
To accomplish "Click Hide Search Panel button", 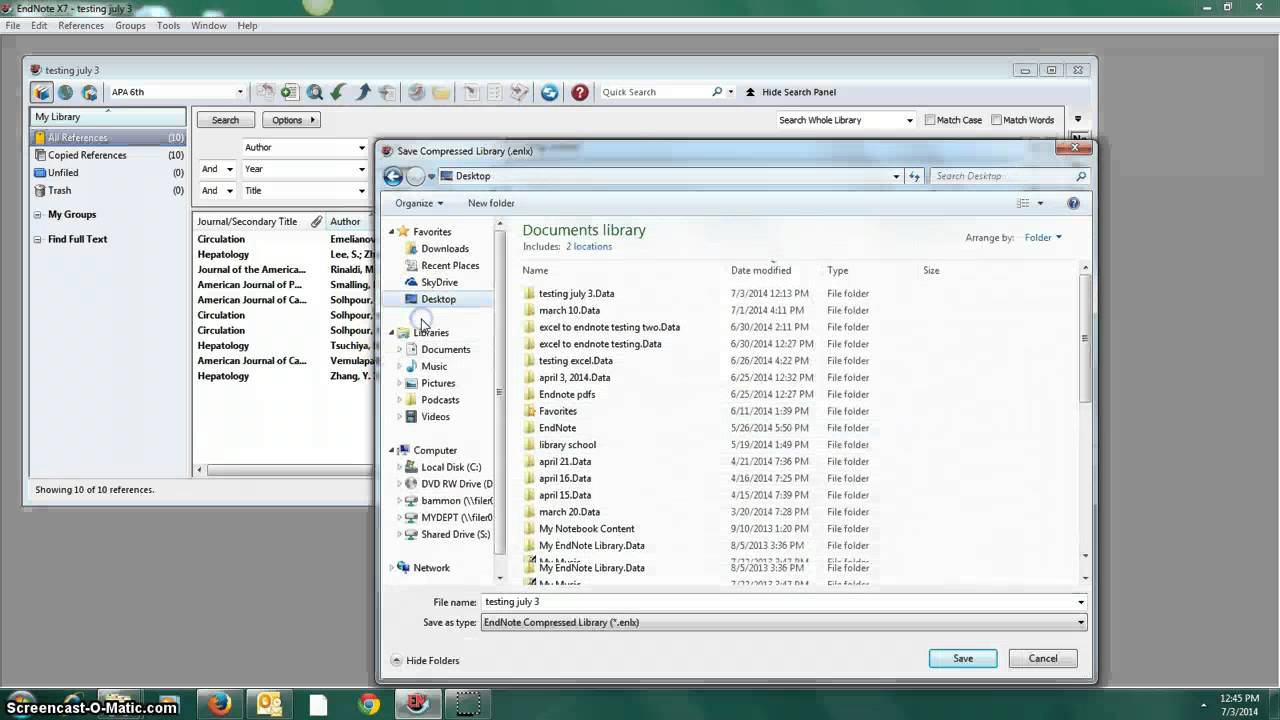I will (x=790, y=92).
